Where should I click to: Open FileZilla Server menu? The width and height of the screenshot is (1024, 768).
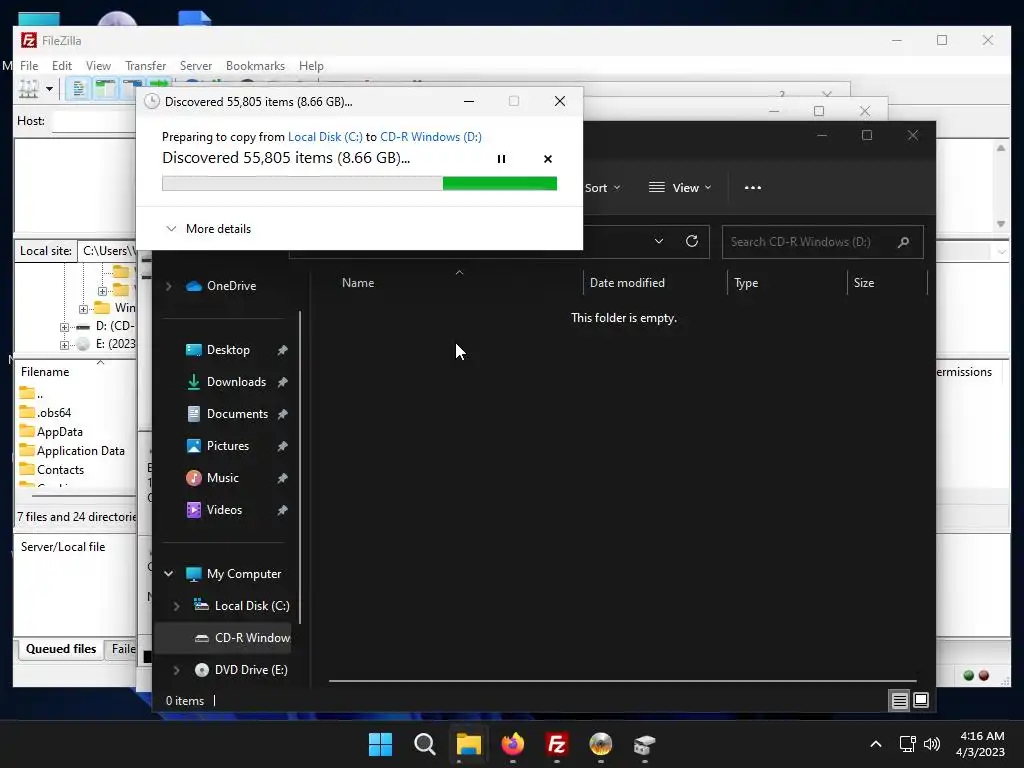pyautogui.click(x=196, y=66)
